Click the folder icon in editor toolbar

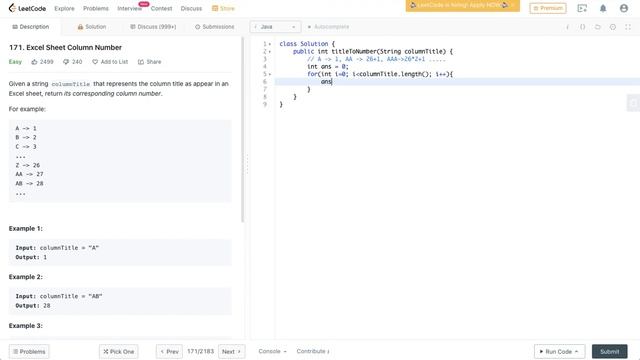coord(598,27)
